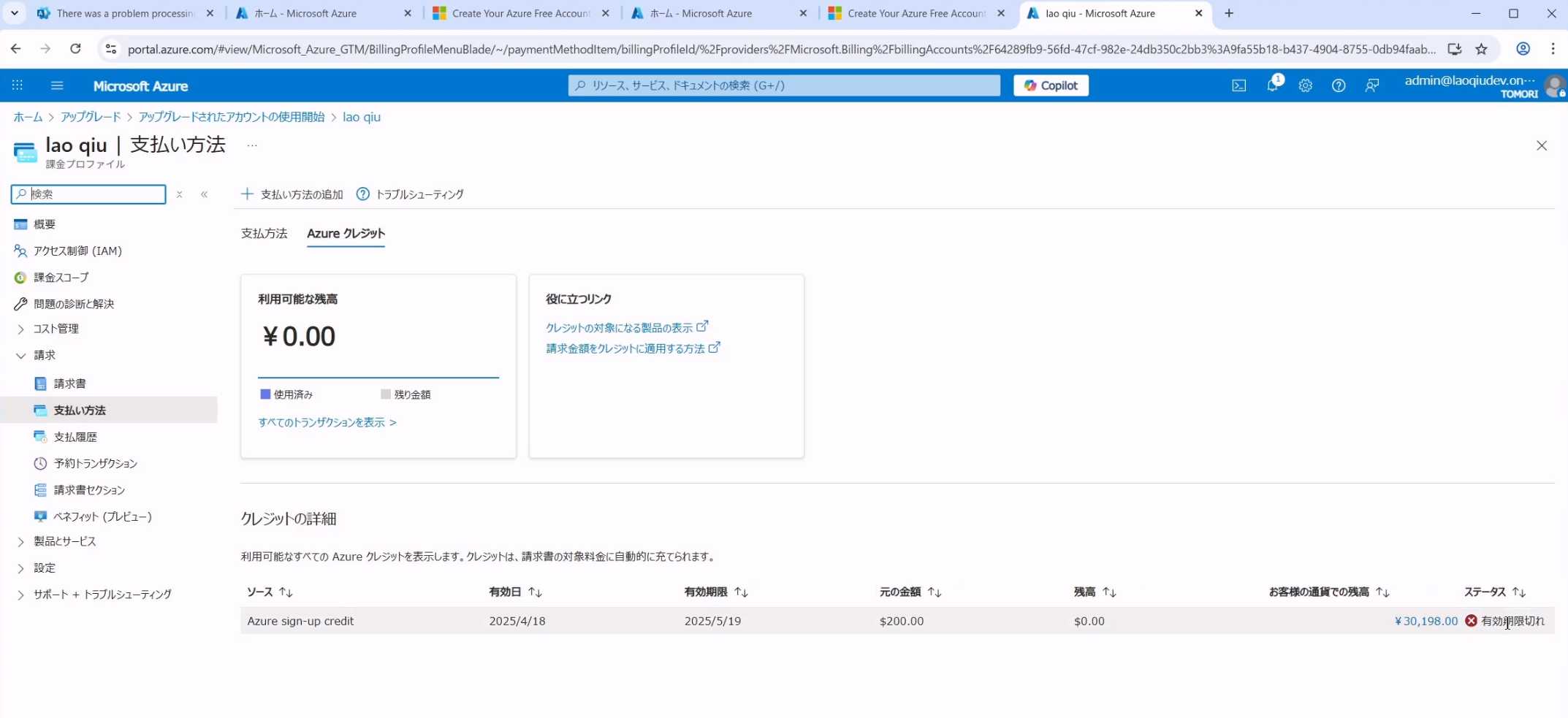Expand the コスト管理 section
This screenshot has height=718, width=1568.
coord(20,329)
